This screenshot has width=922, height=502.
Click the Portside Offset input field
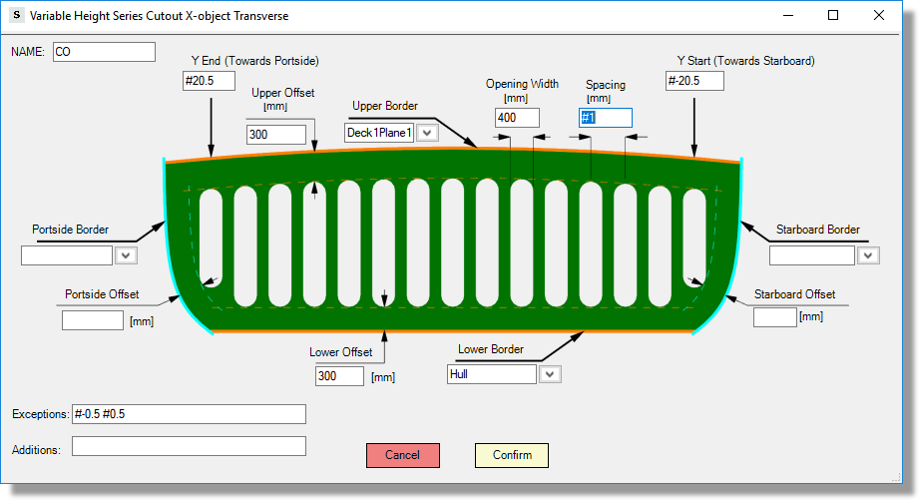(x=92, y=320)
